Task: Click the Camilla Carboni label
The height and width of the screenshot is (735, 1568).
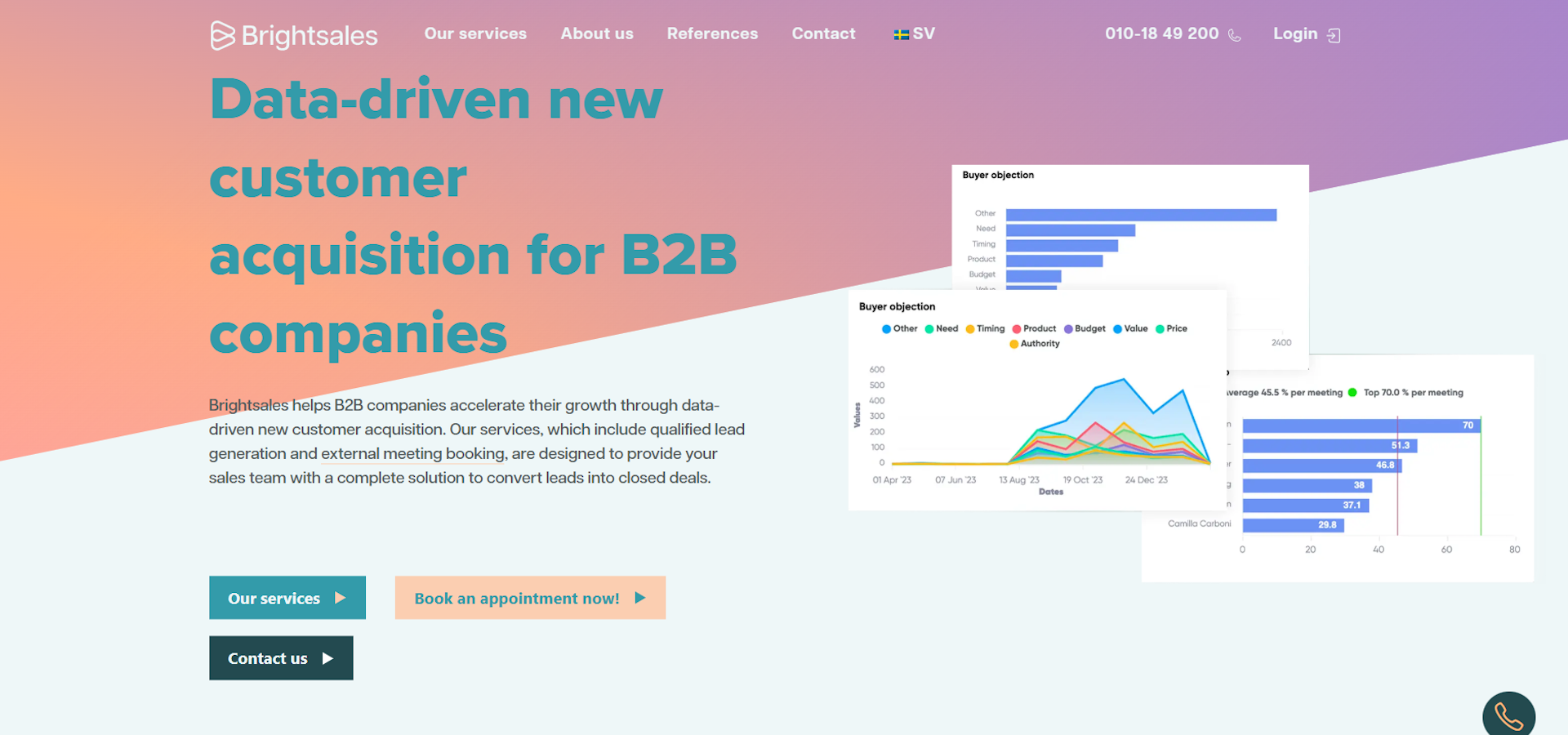Action: click(x=1199, y=523)
